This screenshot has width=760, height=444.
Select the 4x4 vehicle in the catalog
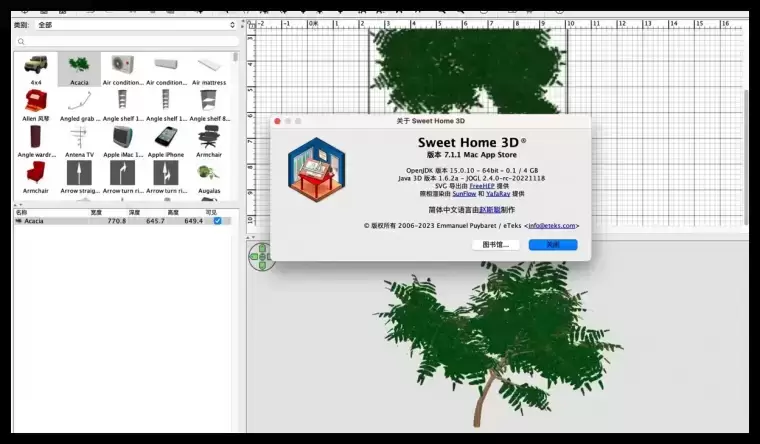click(x=36, y=69)
